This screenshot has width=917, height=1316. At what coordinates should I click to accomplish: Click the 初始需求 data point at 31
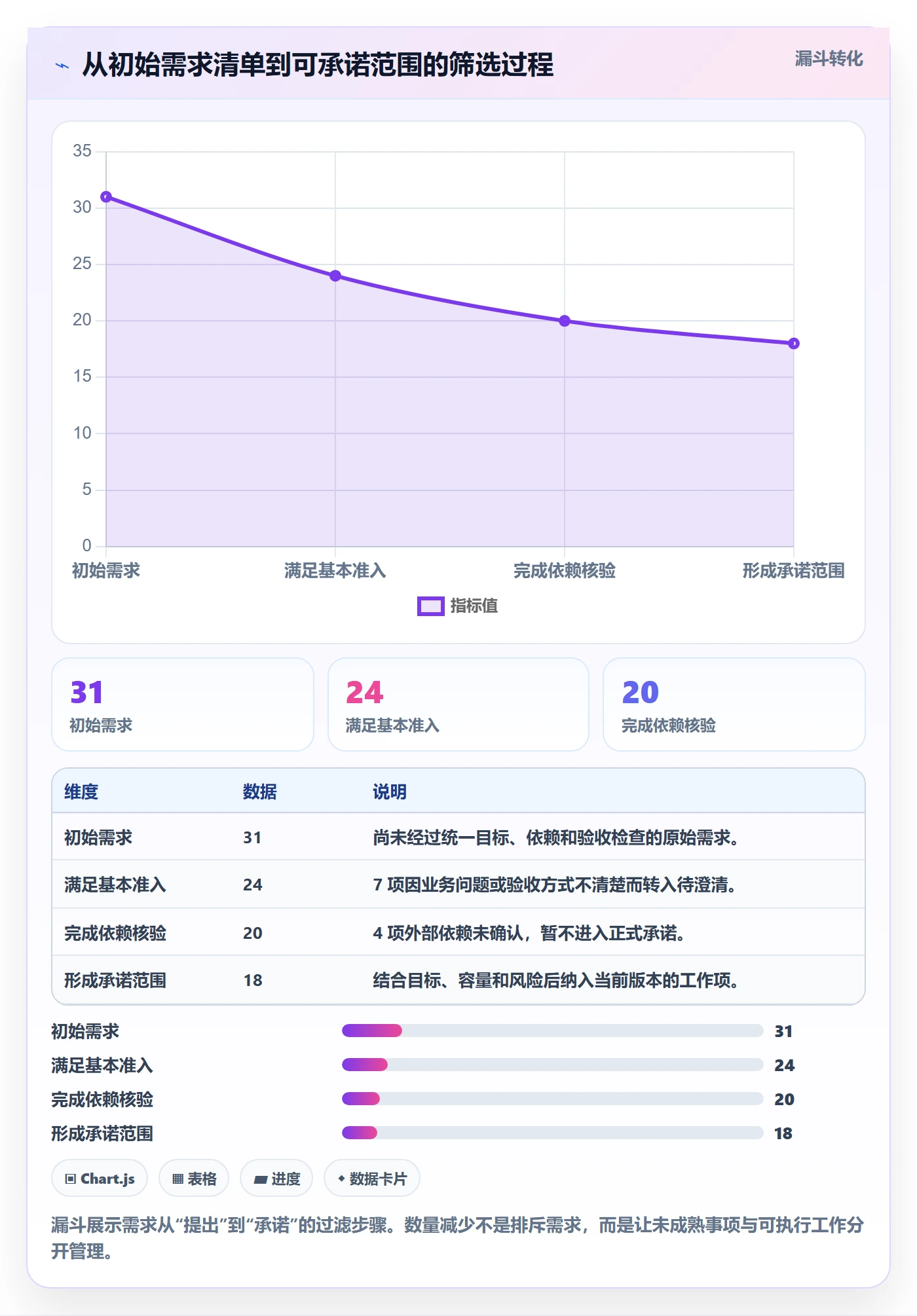click(x=106, y=197)
